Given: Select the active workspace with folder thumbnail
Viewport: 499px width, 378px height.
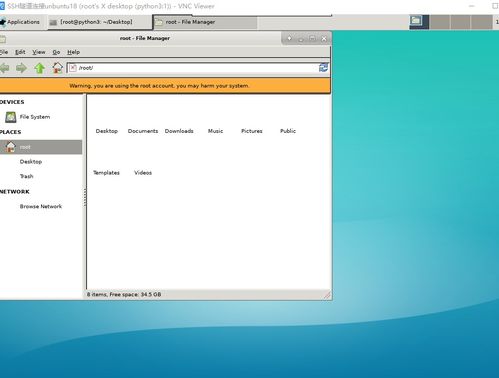Looking at the screenshot, I should [419, 22].
